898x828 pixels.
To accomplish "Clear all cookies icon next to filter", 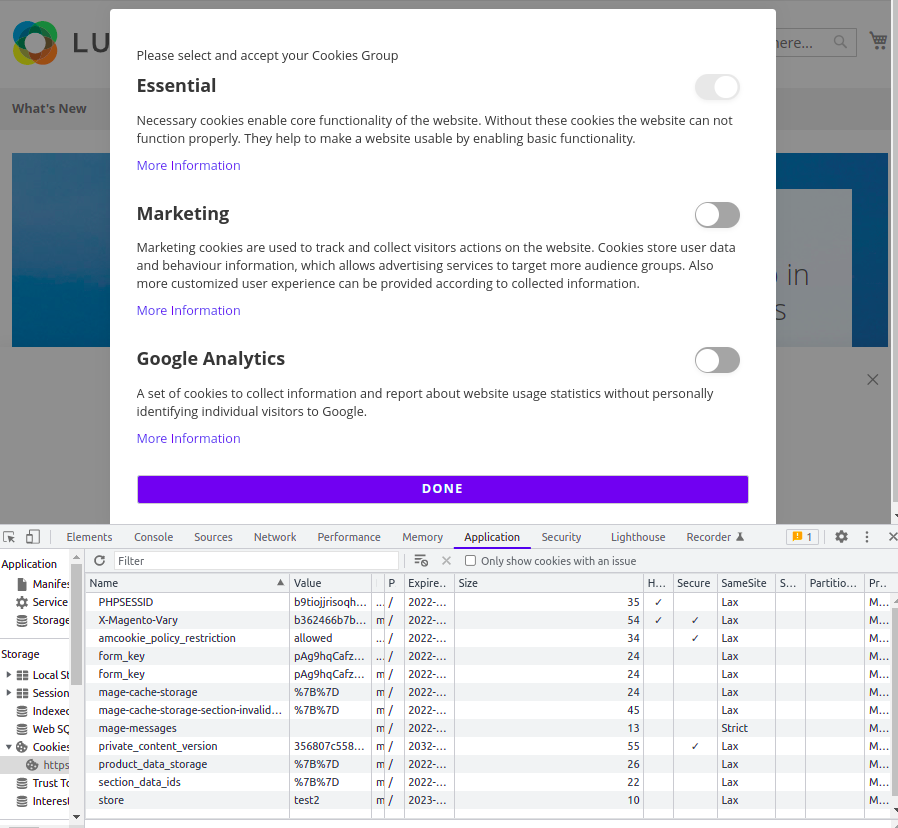I will pyautogui.click(x=421, y=561).
